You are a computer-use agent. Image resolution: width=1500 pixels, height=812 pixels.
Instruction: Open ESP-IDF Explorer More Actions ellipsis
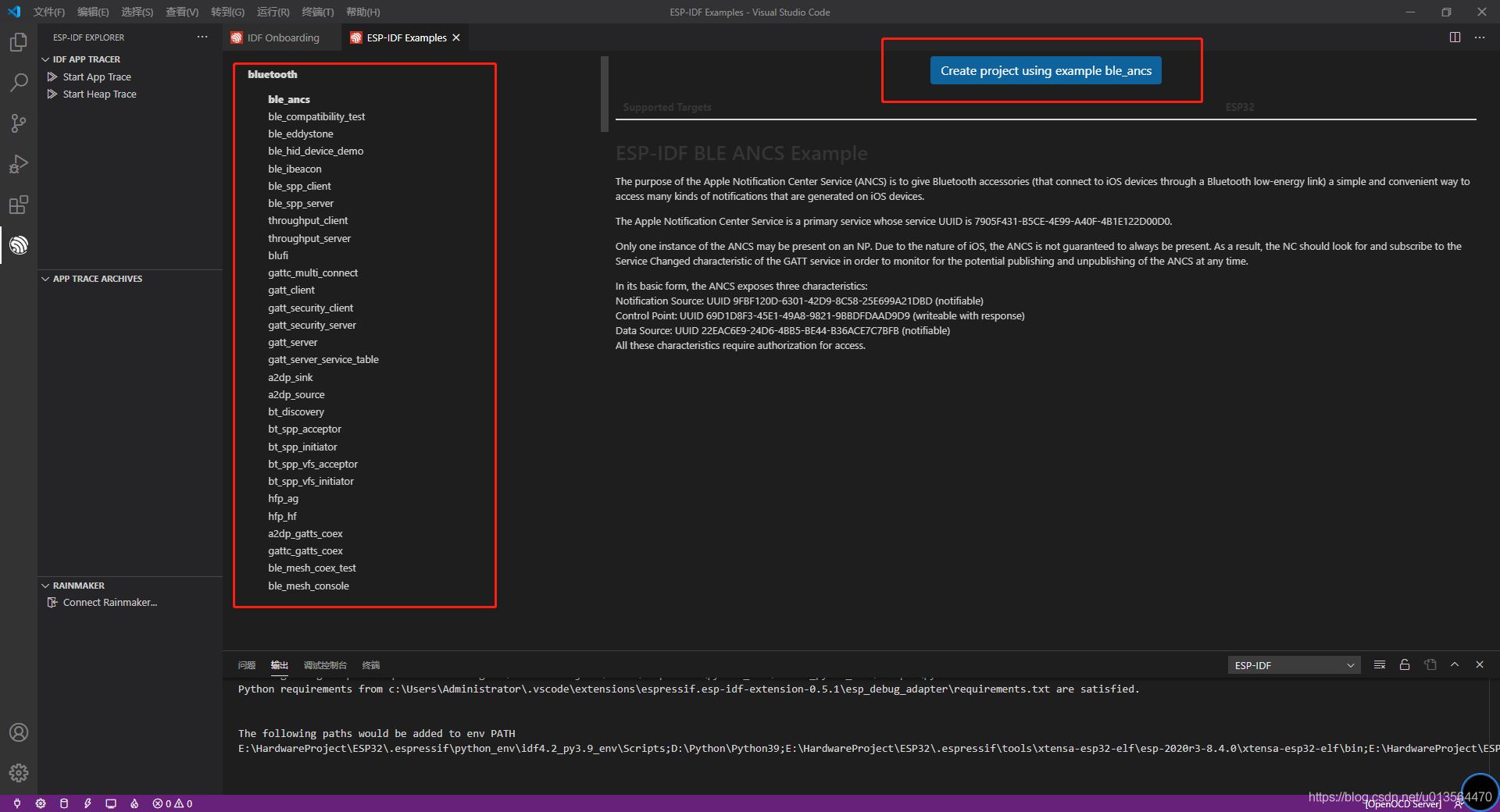(202, 37)
